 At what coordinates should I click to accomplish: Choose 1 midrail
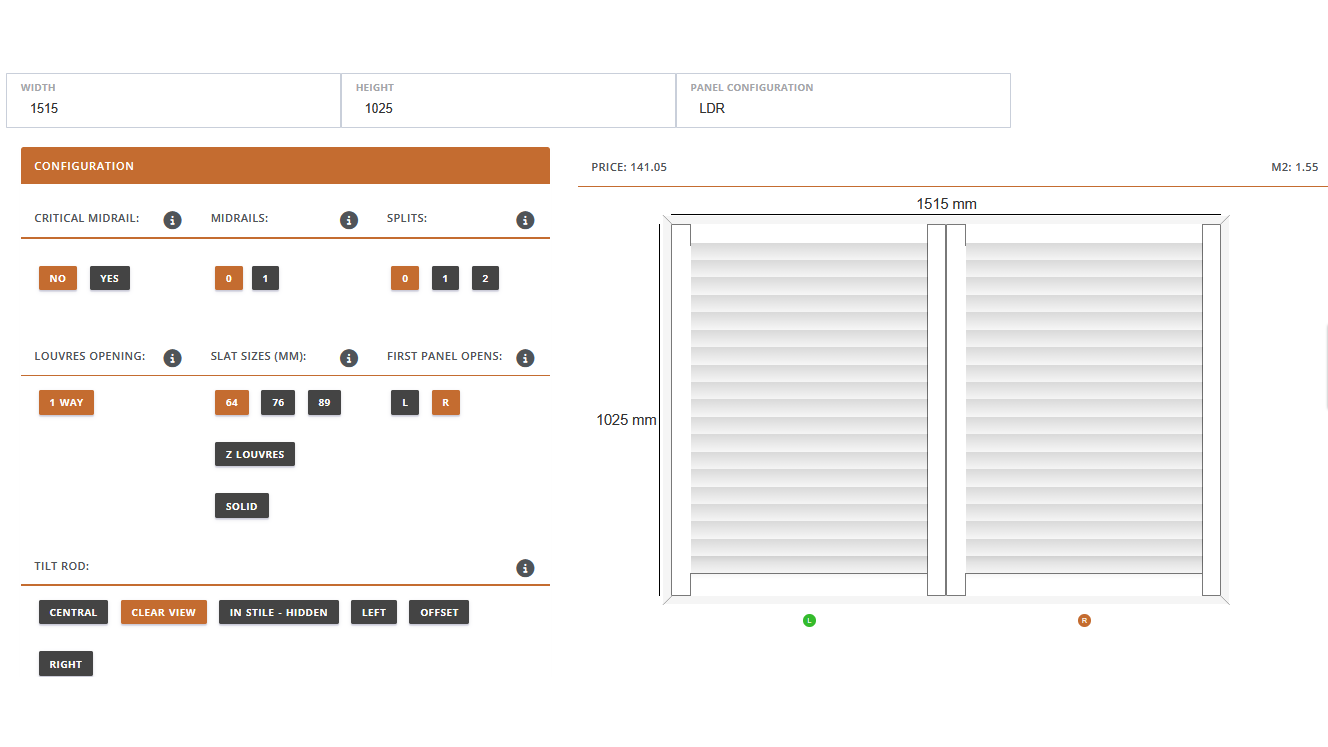click(265, 278)
